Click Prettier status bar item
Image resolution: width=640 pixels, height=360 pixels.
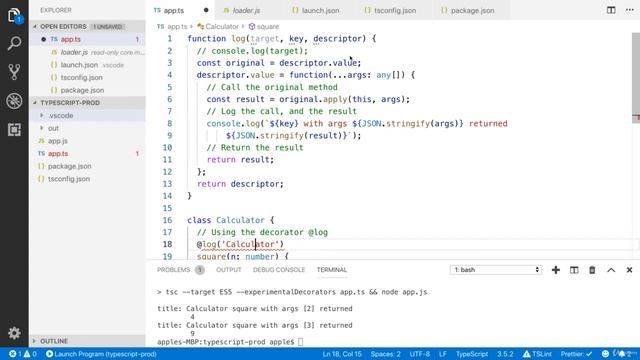coord(576,354)
